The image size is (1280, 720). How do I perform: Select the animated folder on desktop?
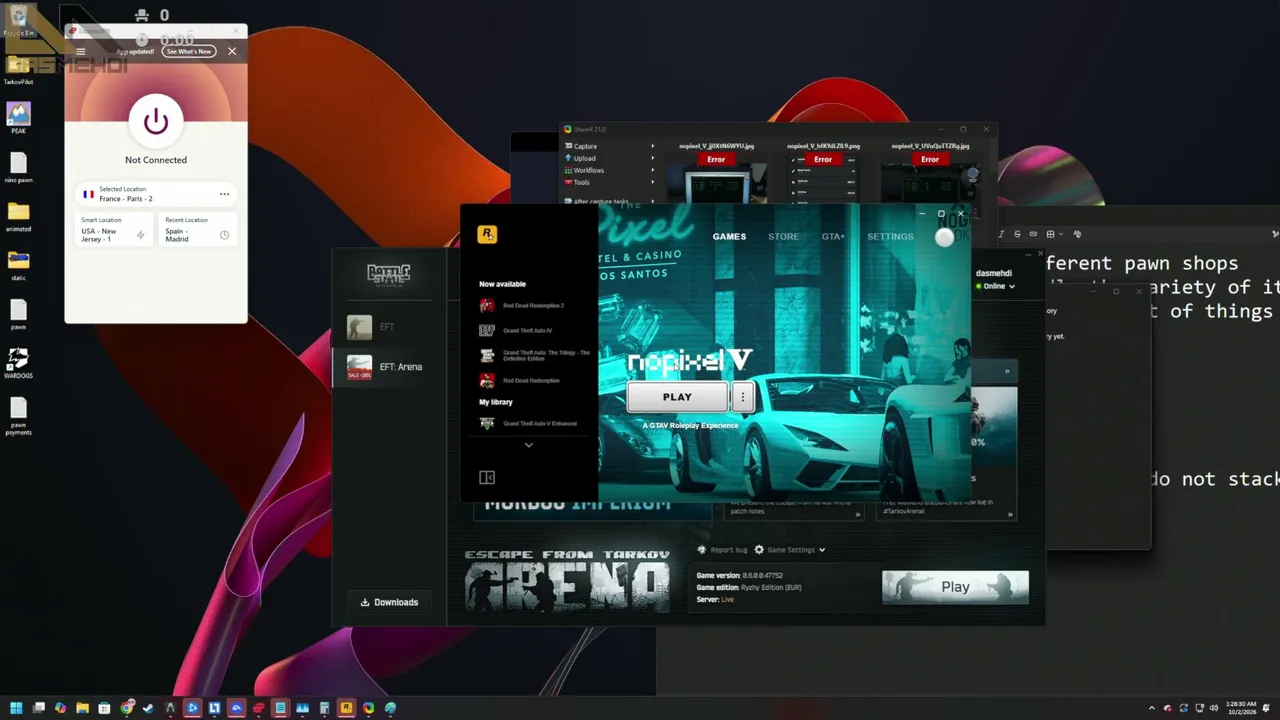pyautogui.click(x=18, y=216)
